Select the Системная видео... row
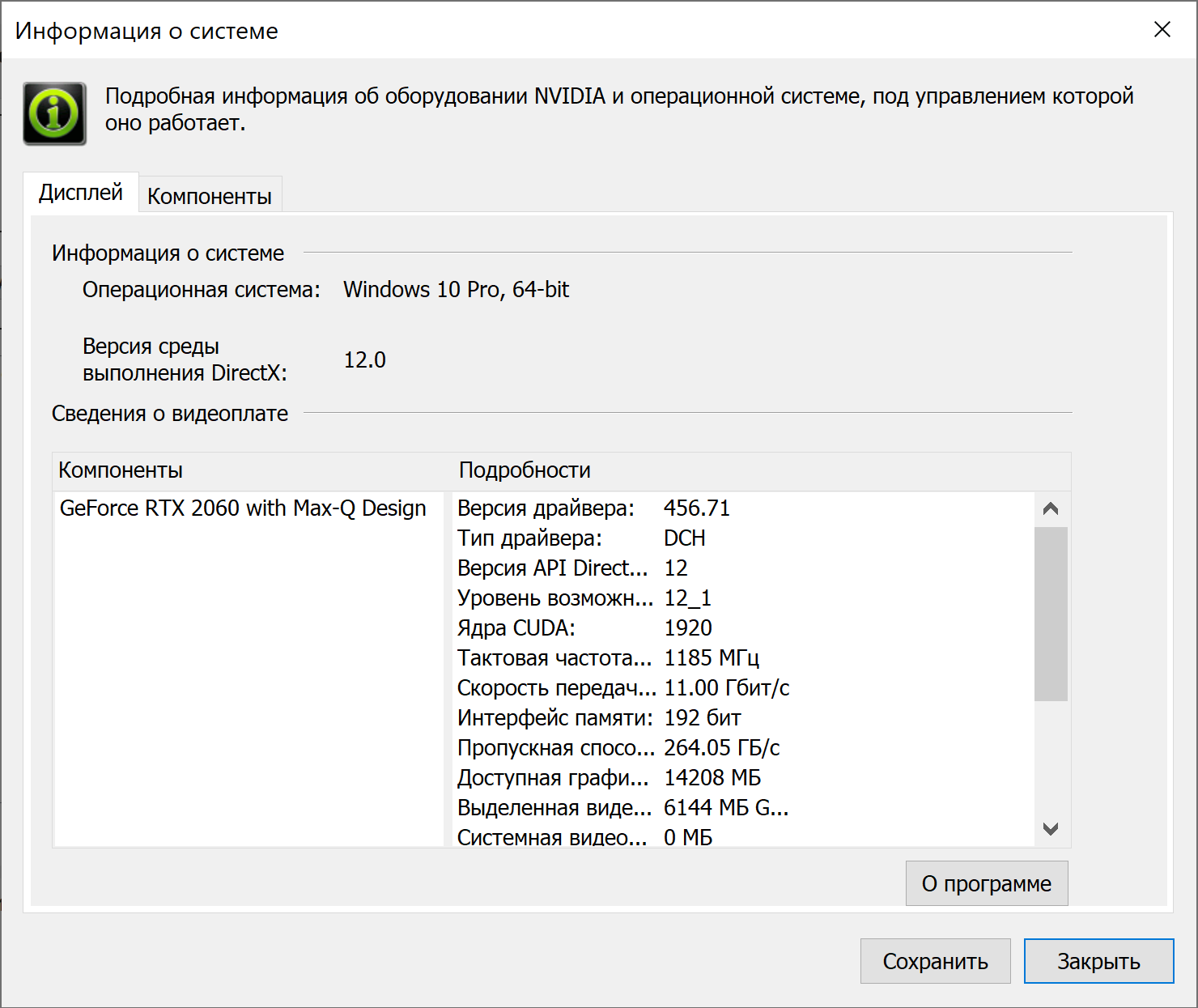The height and width of the screenshot is (1008, 1198). pos(743,836)
